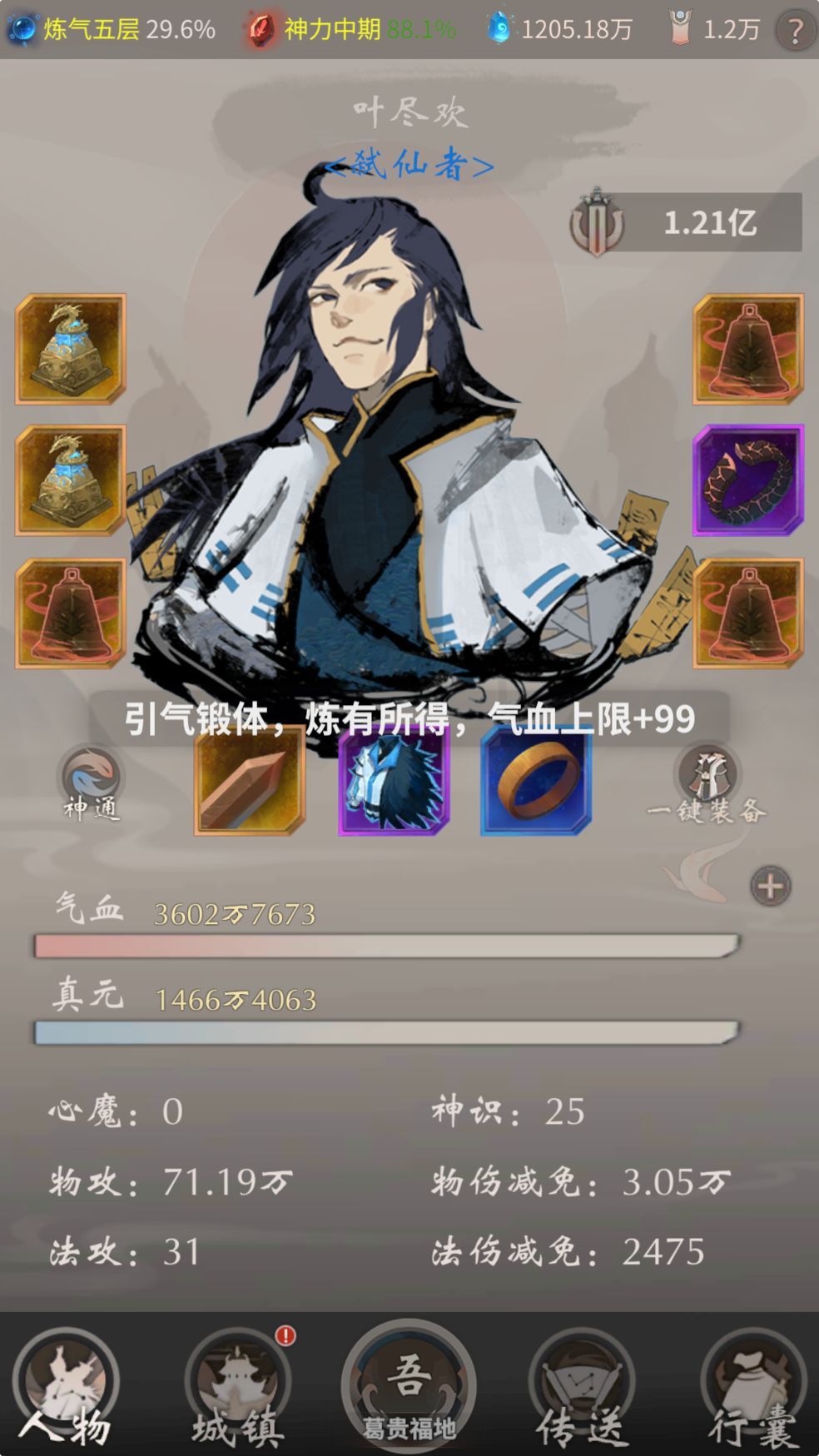Tap the combat power 1.21亿 badge
Viewport: 819px width, 1456px height.
coord(686,222)
